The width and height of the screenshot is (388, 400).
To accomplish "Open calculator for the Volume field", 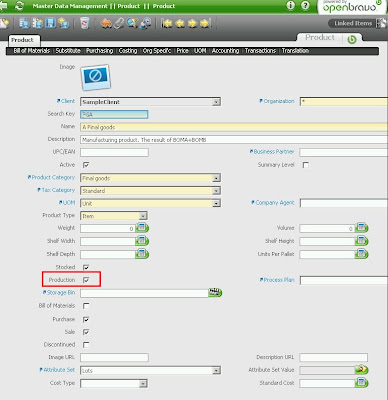I will pyautogui.click(x=361, y=228).
